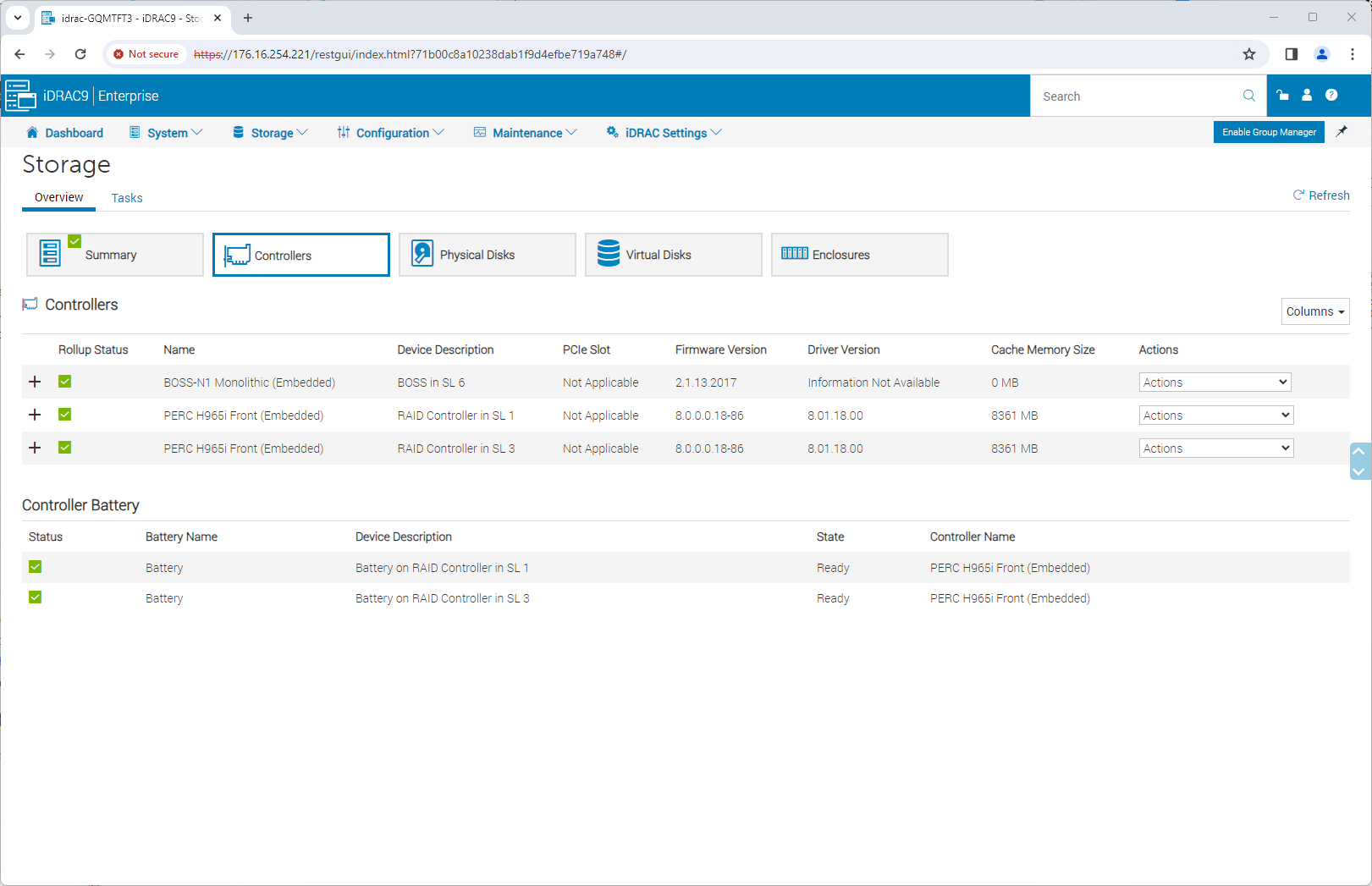Click the pin icon beside Group Manager
The height and width of the screenshot is (886, 1372).
[x=1342, y=132]
